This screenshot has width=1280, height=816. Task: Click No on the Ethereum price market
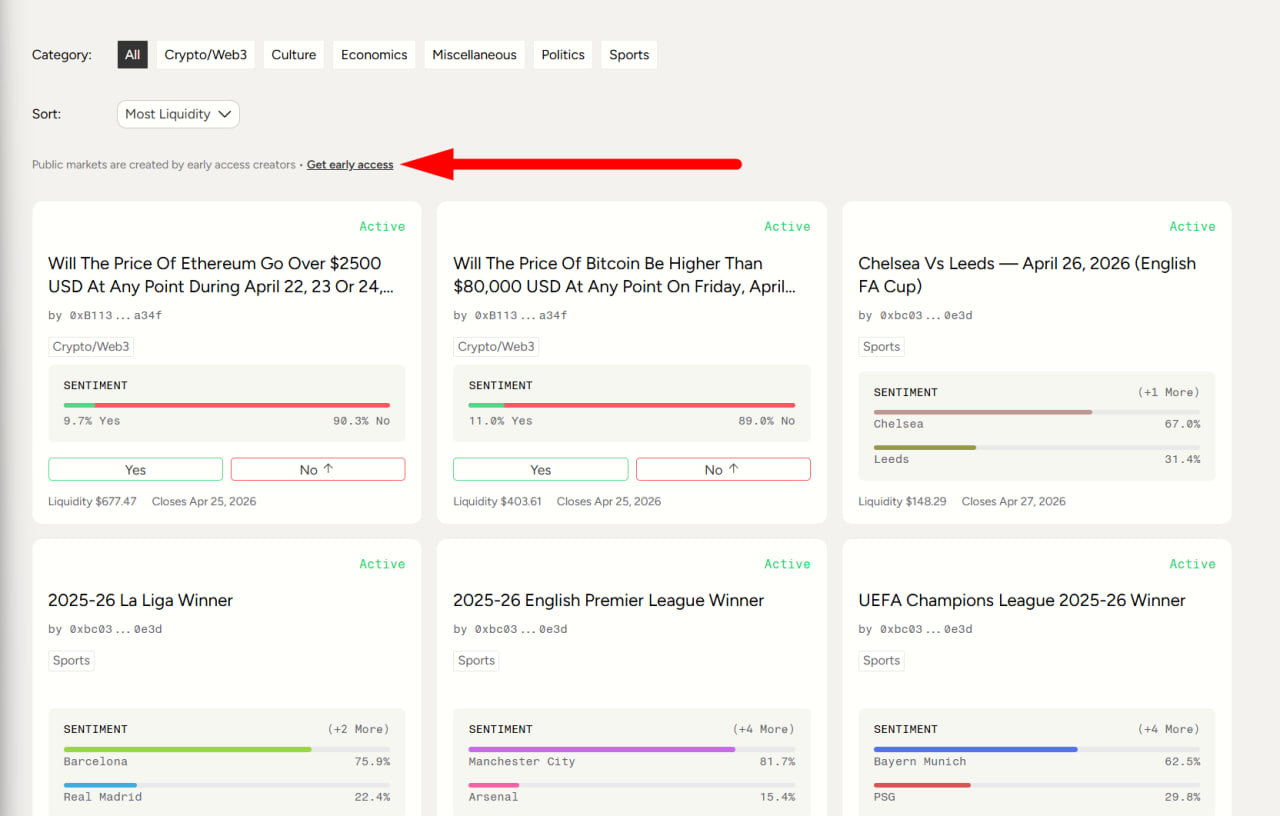[318, 470]
